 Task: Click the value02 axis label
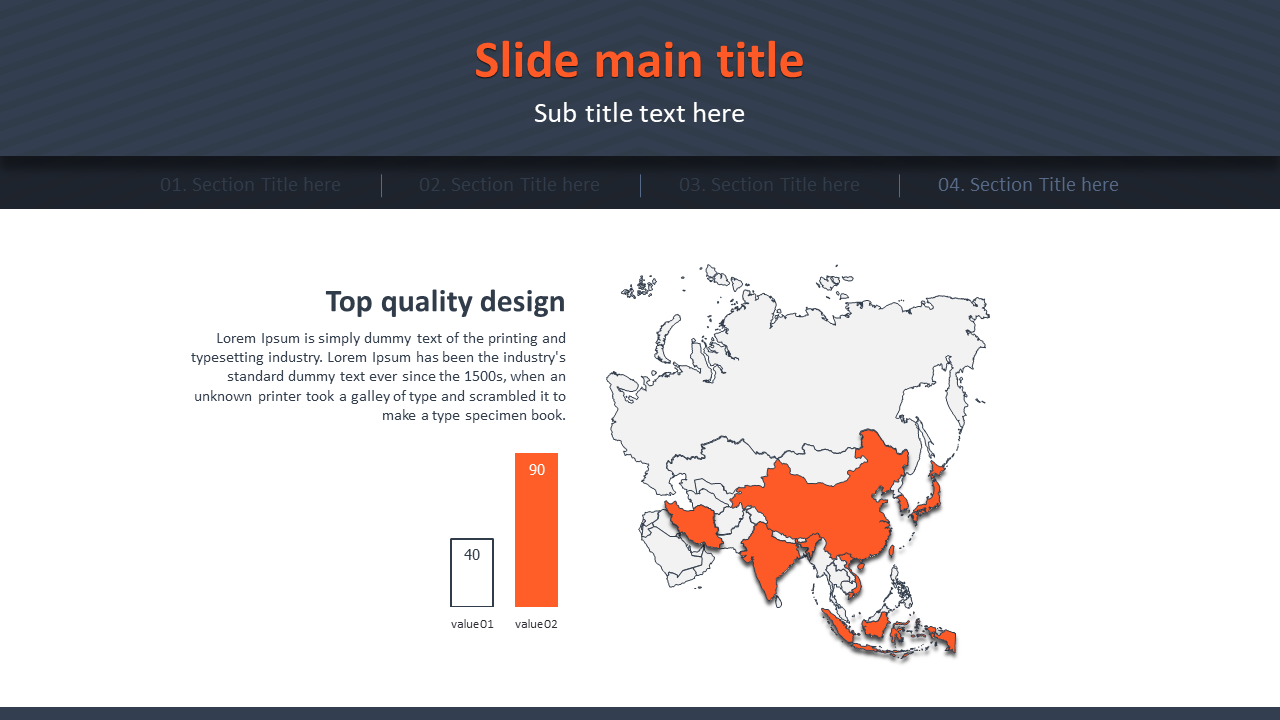pyautogui.click(x=536, y=624)
